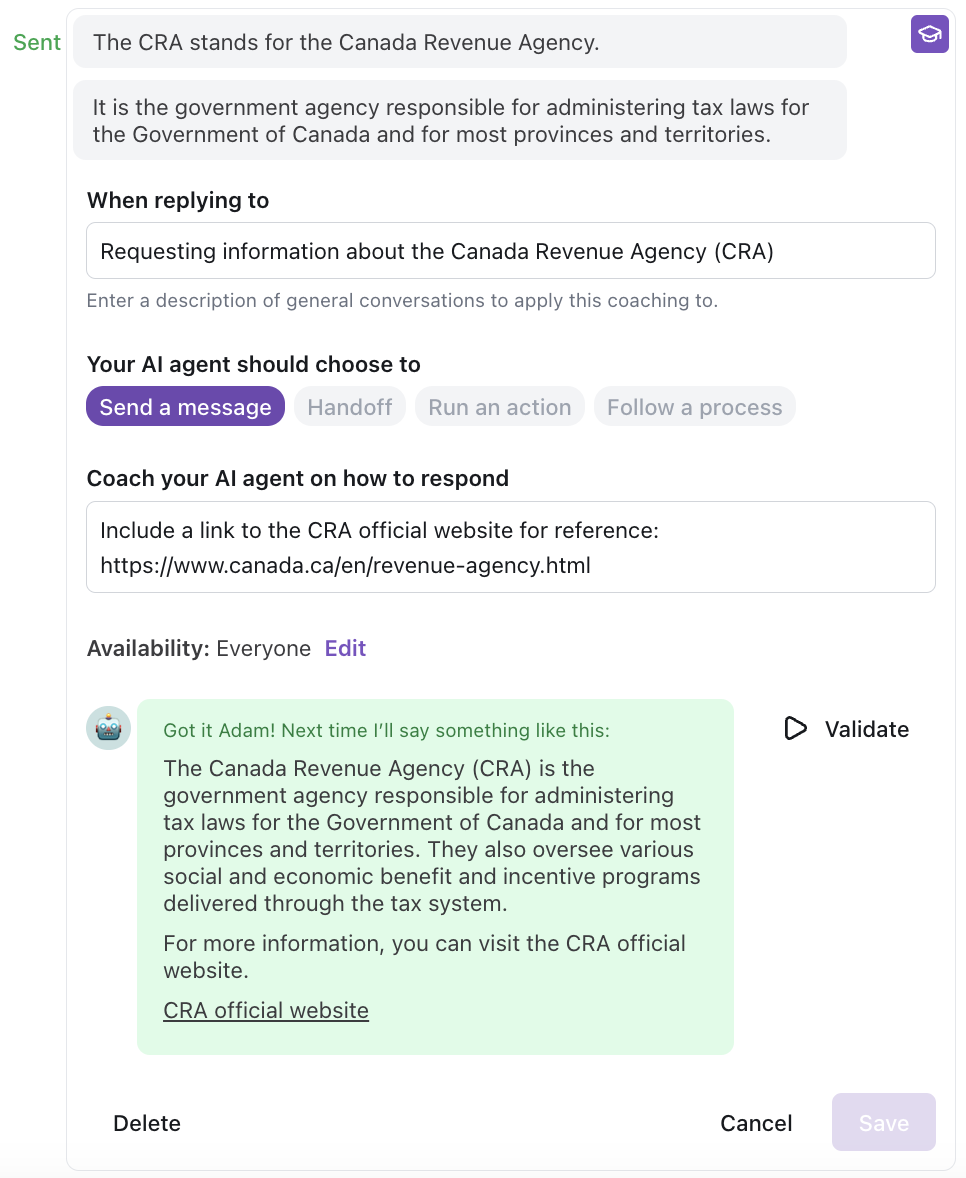Switch to the "Follow a process" option
Image resolution: width=966 pixels, height=1178 pixels.
click(694, 407)
